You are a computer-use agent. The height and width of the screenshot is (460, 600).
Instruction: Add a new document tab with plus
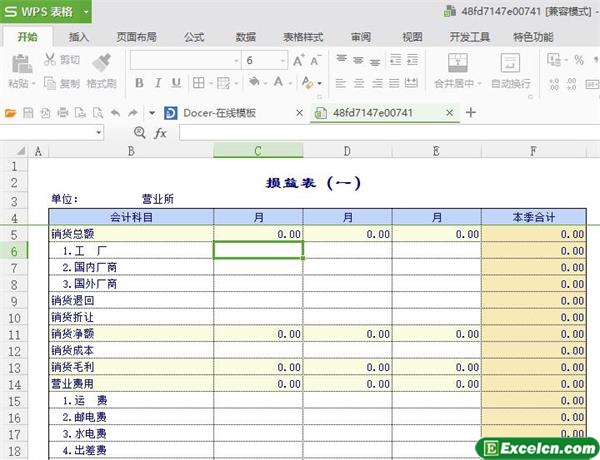[x=471, y=113]
